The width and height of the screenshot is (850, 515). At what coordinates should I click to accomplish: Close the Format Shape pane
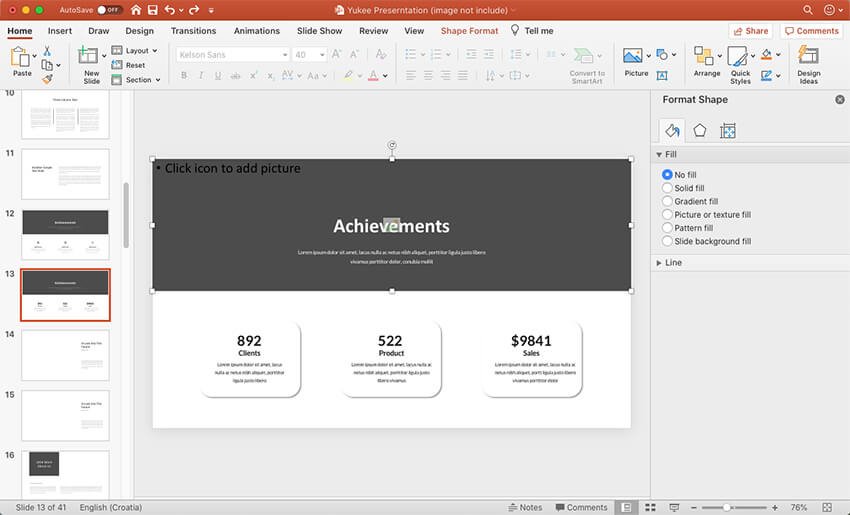(x=840, y=99)
